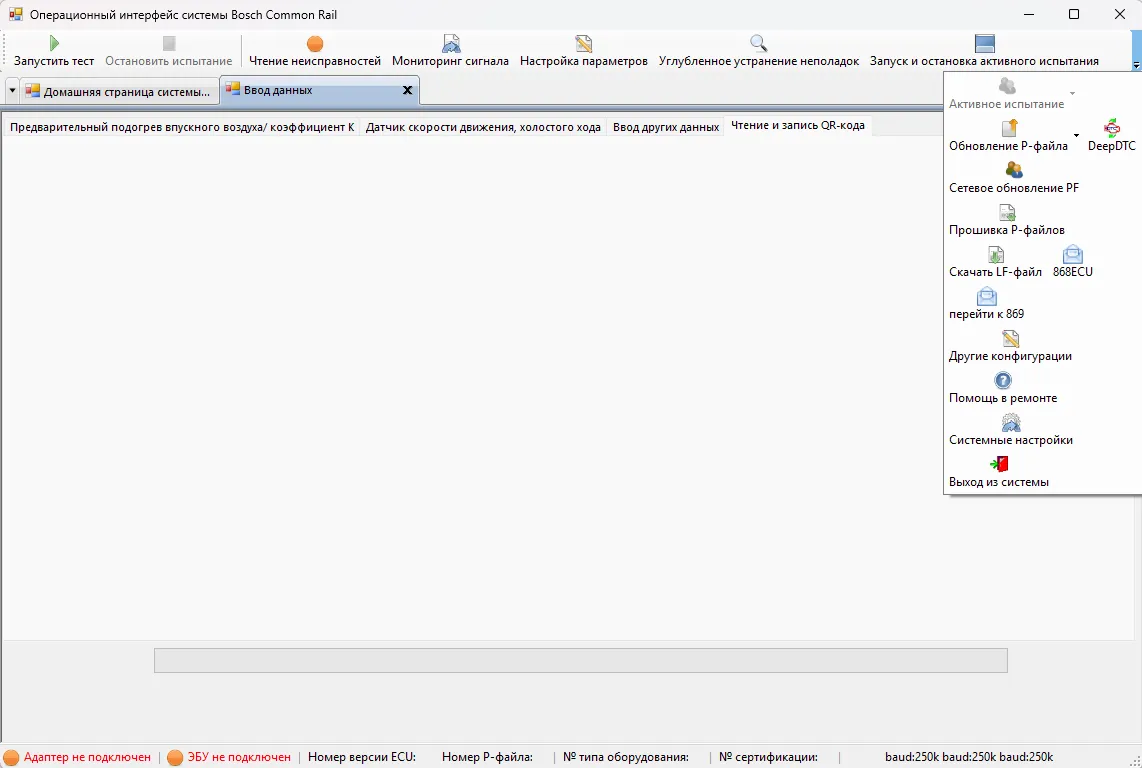Open Чтение неисправностей orange circle icon

315,44
